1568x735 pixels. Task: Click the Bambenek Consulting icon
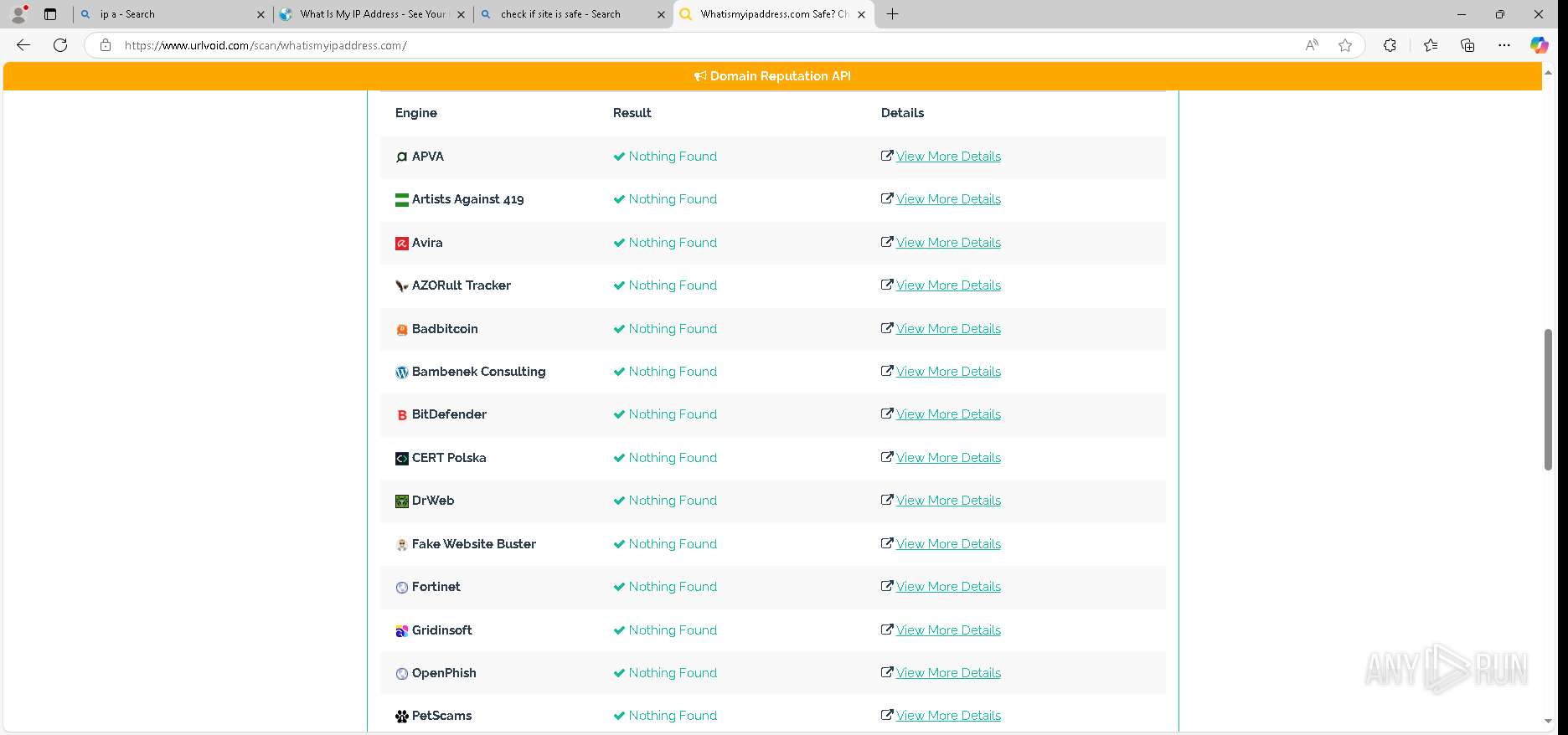pos(402,373)
